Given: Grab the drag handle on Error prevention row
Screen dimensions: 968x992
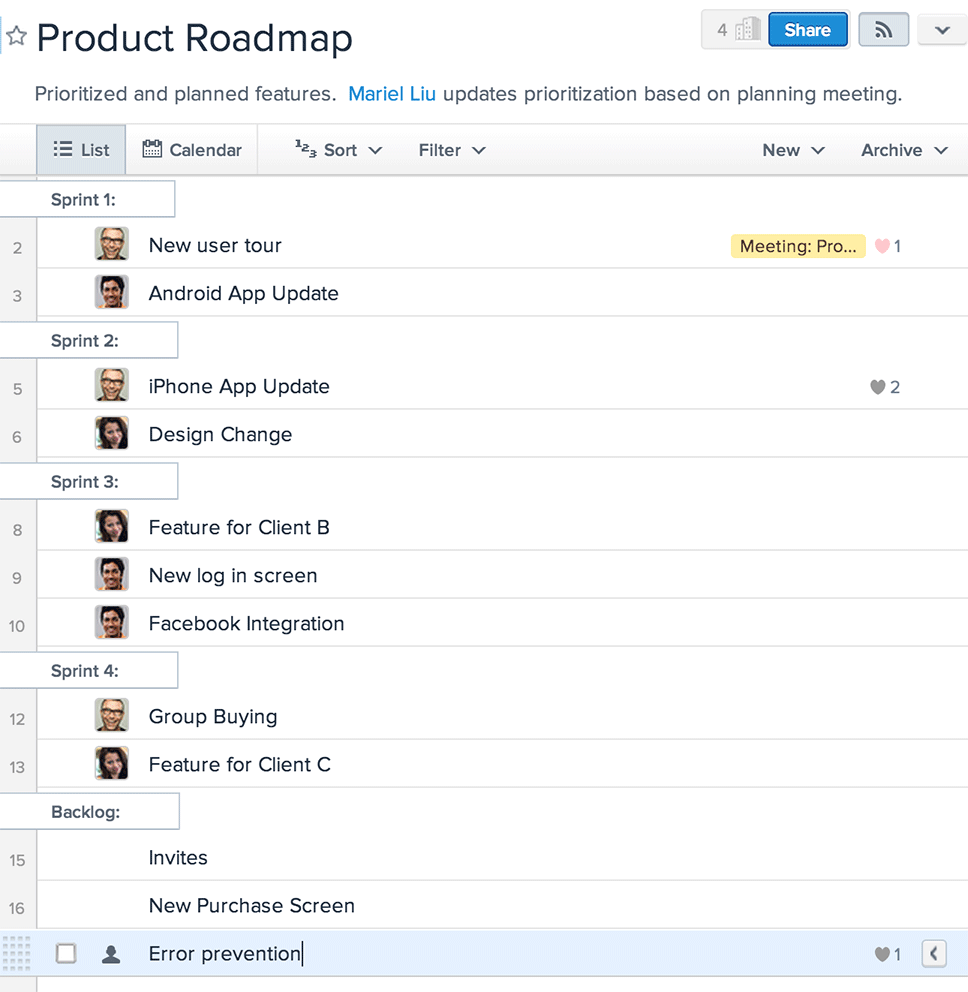Looking at the screenshot, I should [17, 953].
